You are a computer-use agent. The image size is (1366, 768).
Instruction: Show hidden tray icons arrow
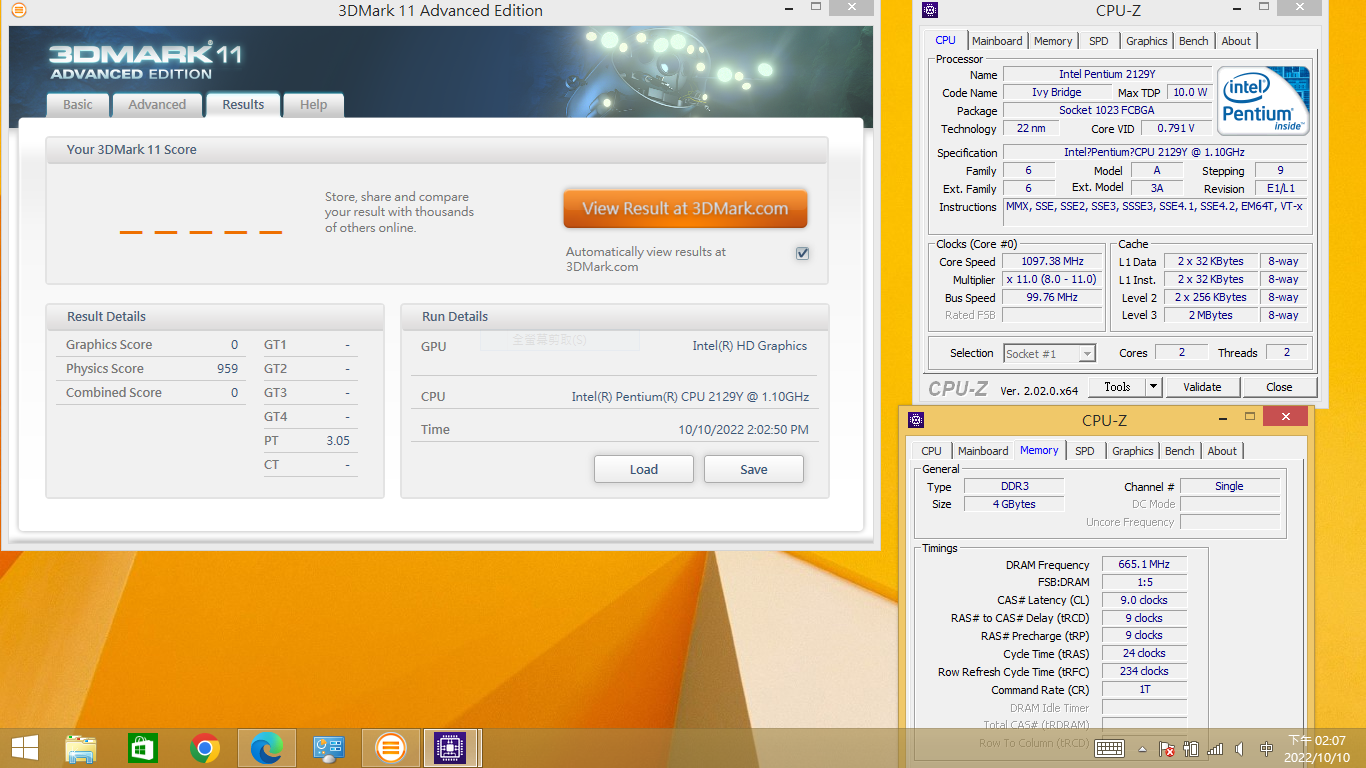tap(1143, 748)
